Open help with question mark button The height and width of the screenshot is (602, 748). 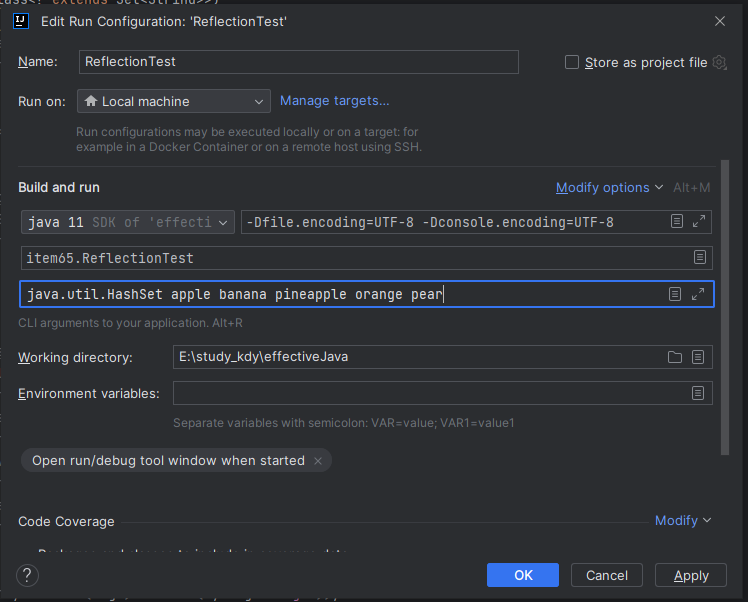click(x=27, y=575)
